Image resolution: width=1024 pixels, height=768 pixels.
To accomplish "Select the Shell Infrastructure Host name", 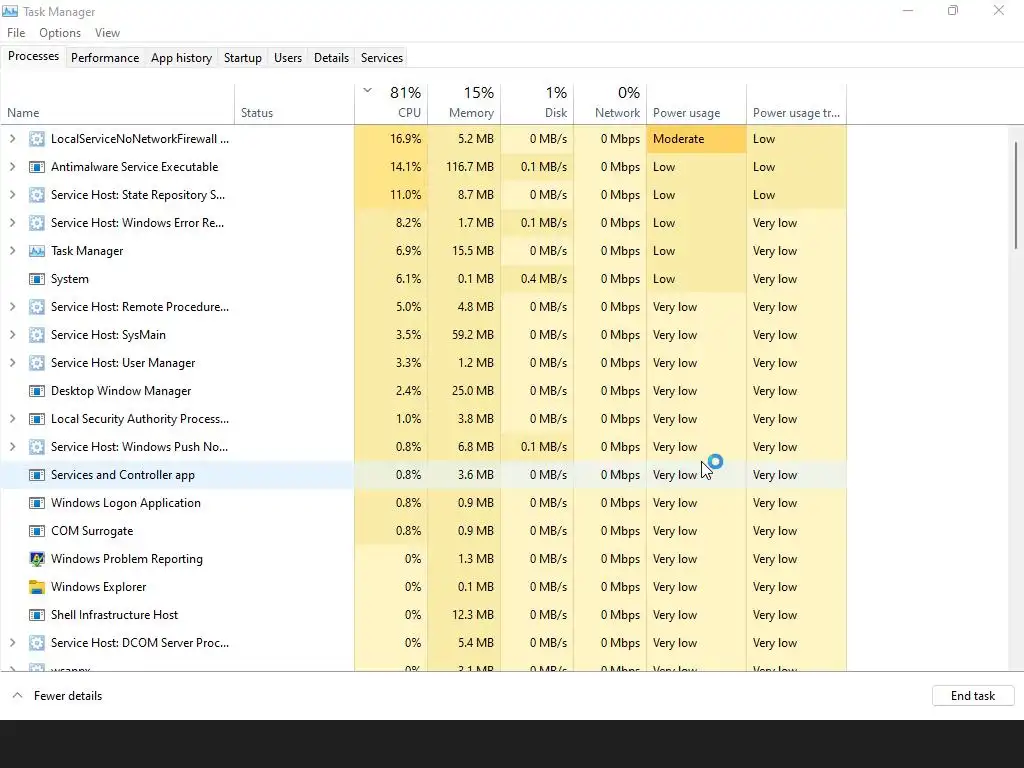I will point(114,615).
